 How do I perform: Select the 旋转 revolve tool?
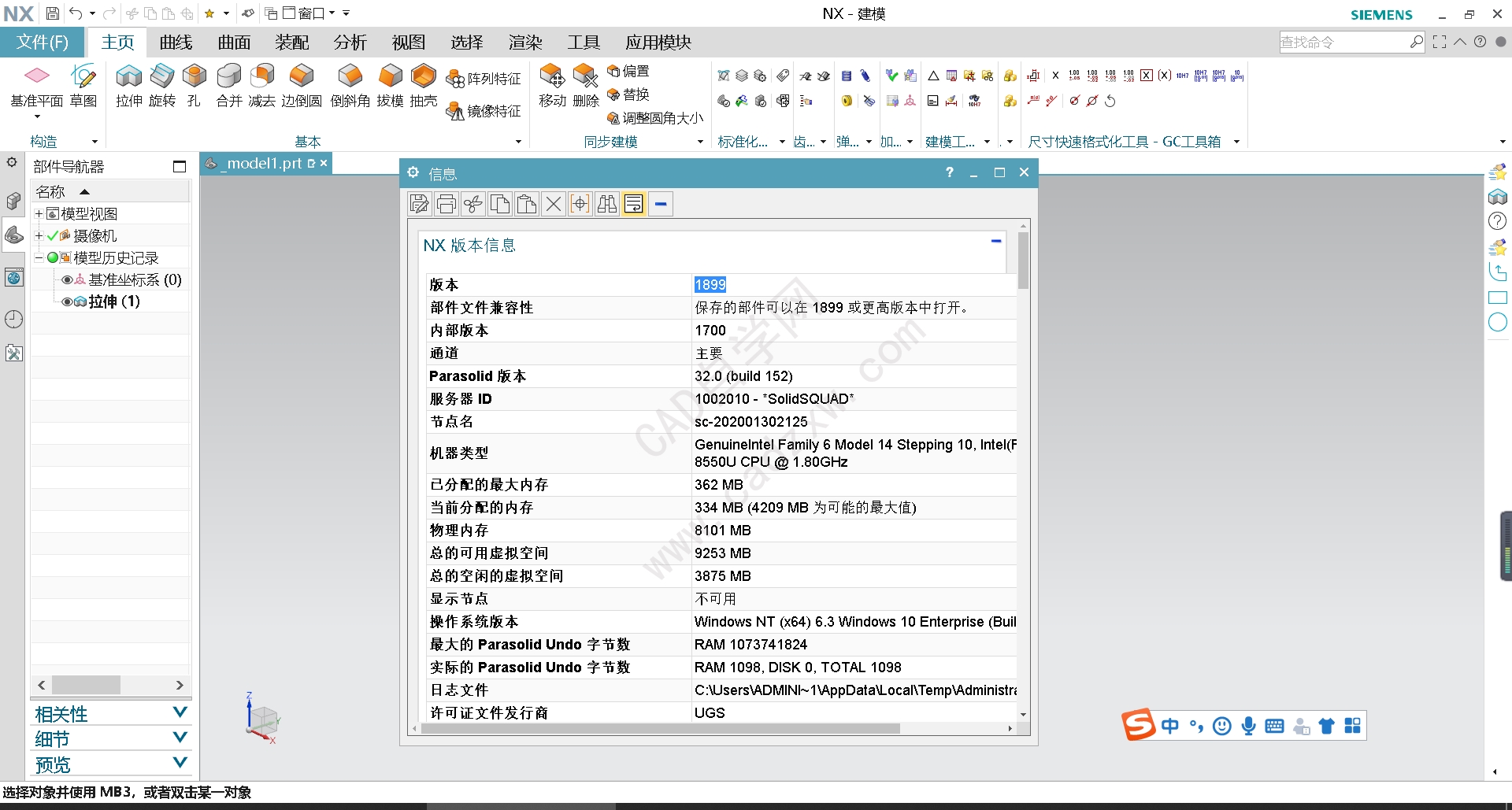click(162, 85)
